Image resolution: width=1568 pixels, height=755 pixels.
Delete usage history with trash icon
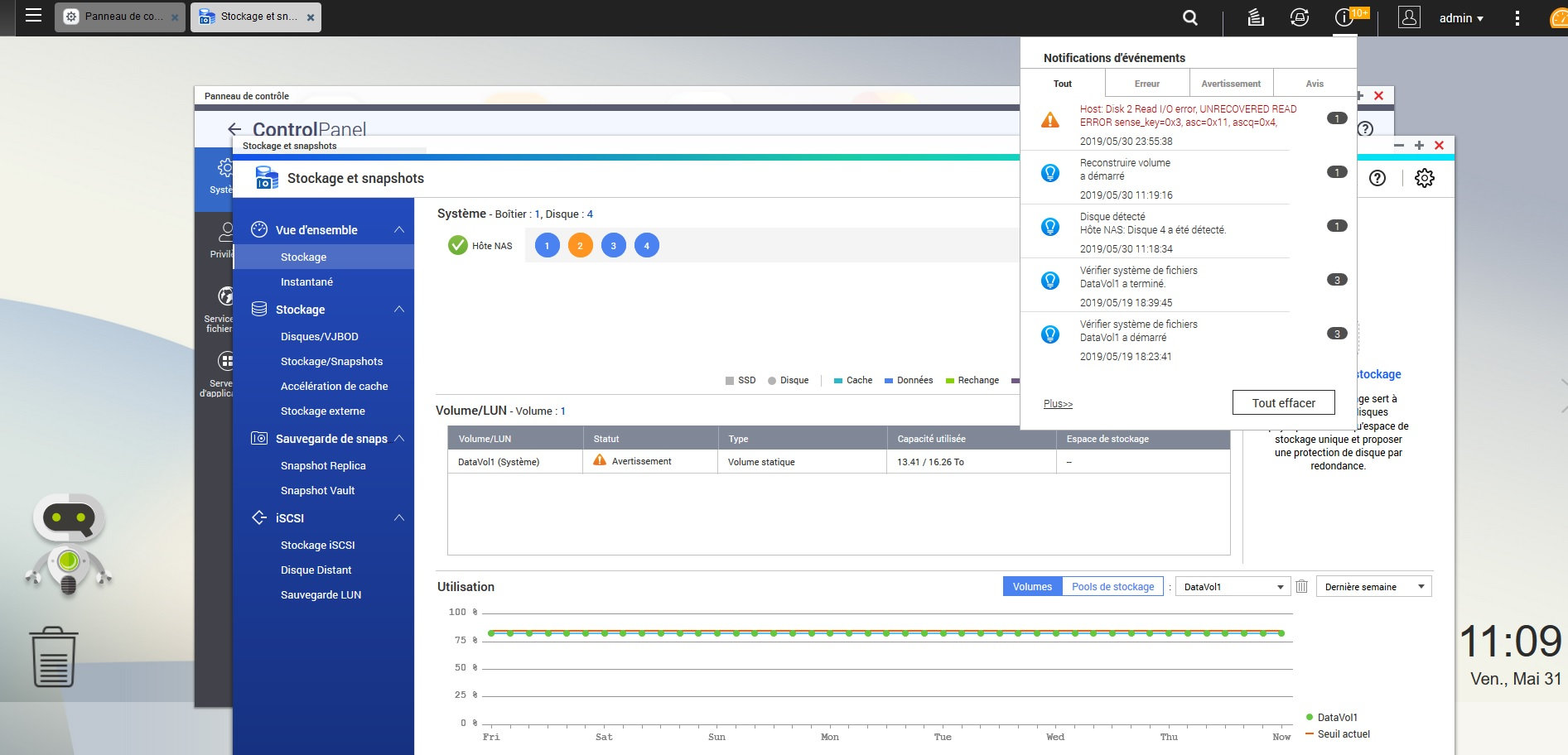click(1301, 586)
